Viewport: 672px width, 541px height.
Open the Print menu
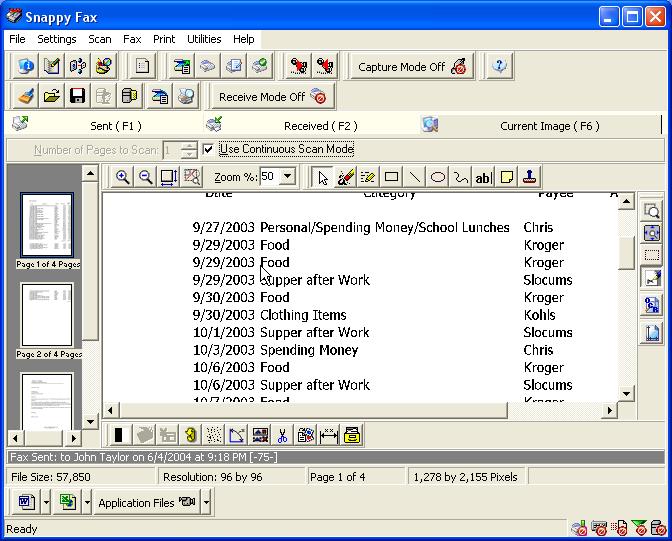click(164, 39)
